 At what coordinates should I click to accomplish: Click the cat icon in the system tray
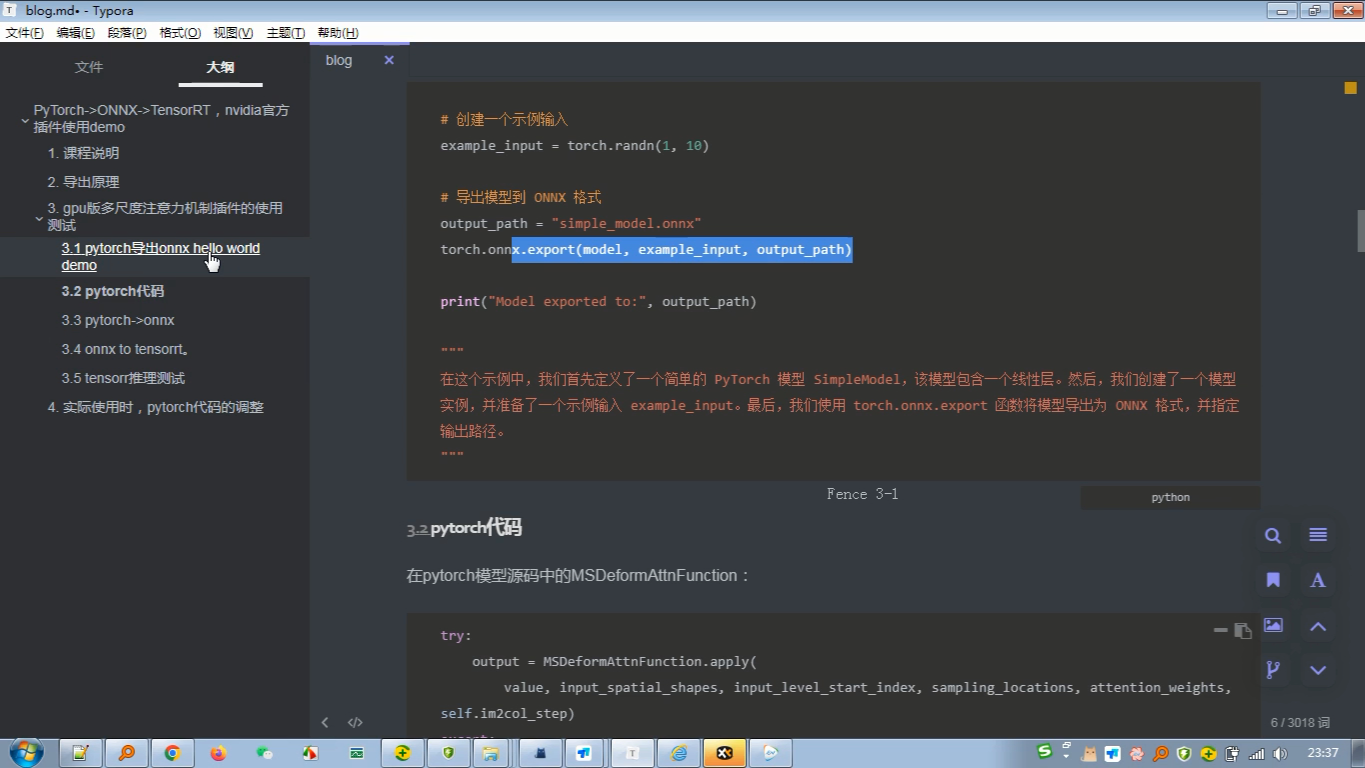[x=1089, y=754]
